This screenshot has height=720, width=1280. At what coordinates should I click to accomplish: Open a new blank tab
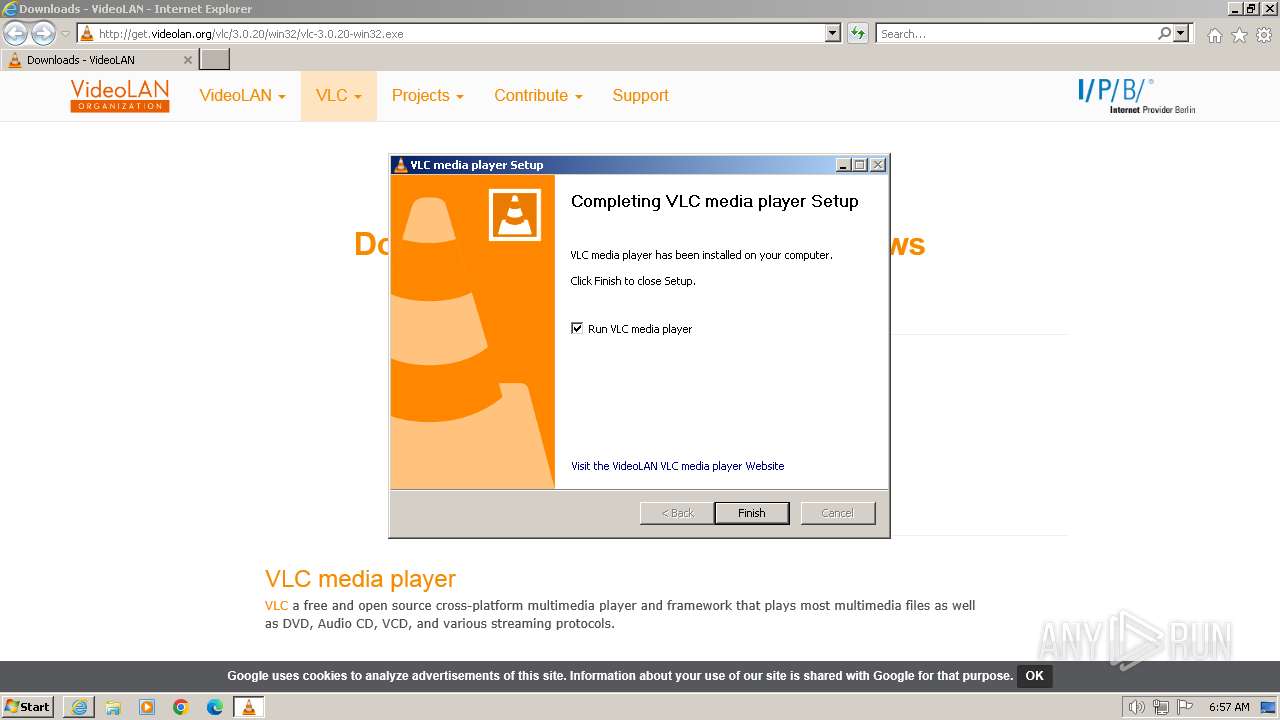(215, 60)
